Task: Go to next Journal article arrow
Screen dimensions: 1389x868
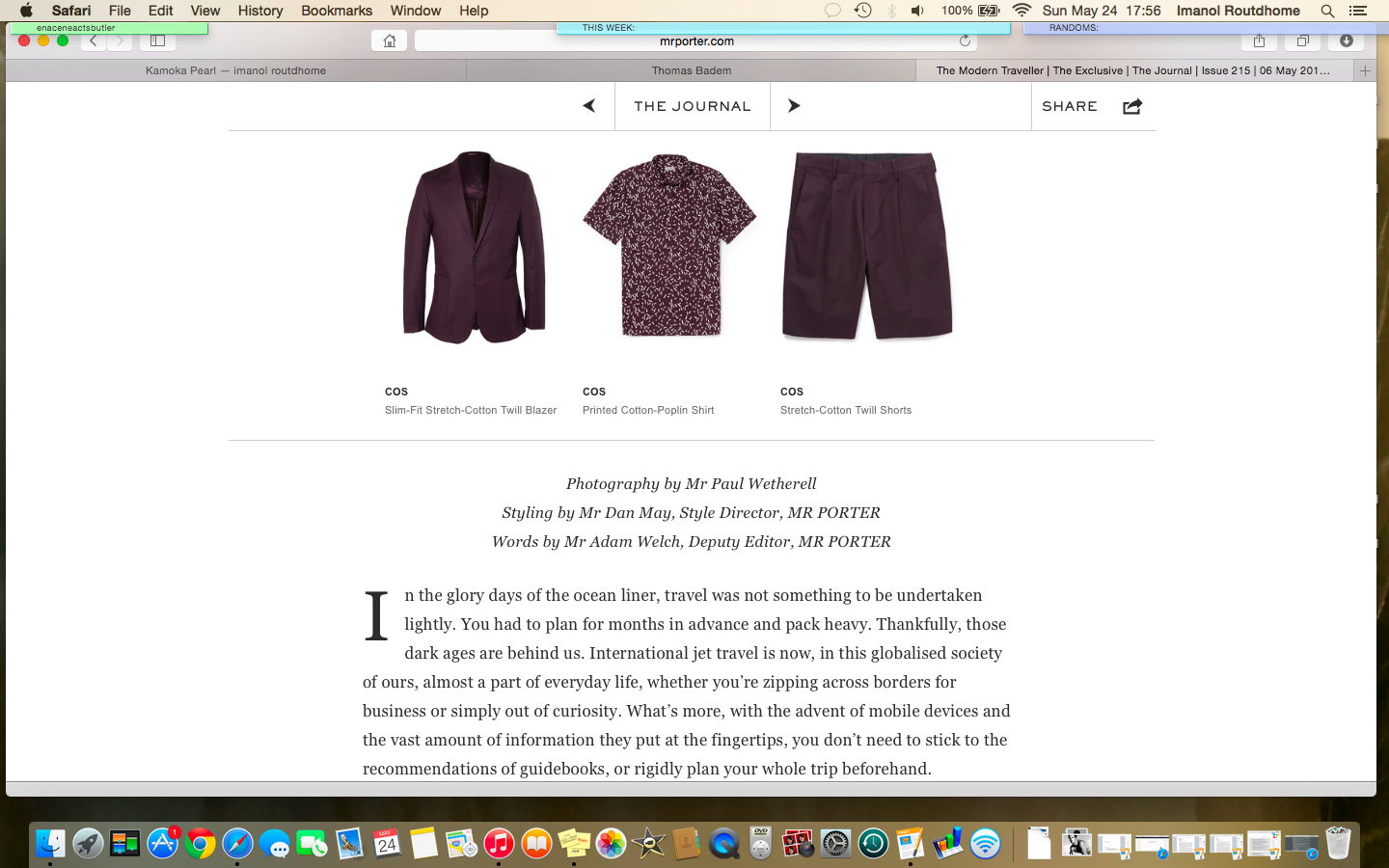Action: (x=794, y=106)
